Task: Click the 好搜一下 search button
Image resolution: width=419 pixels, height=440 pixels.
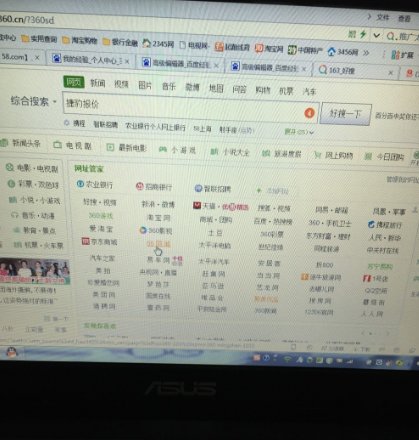Action: tap(346, 114)
